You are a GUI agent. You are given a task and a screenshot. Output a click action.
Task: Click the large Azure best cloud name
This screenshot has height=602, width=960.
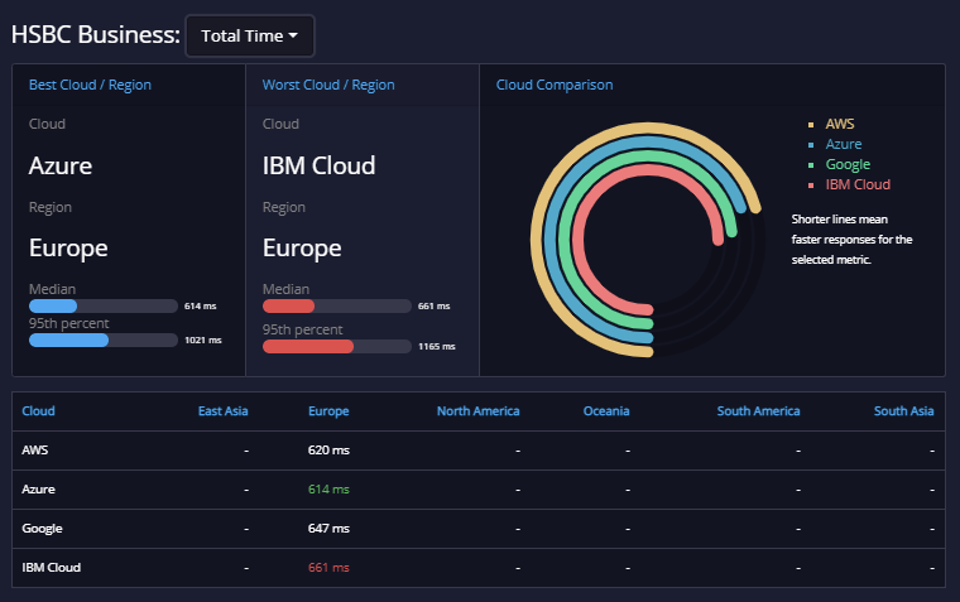61,166
